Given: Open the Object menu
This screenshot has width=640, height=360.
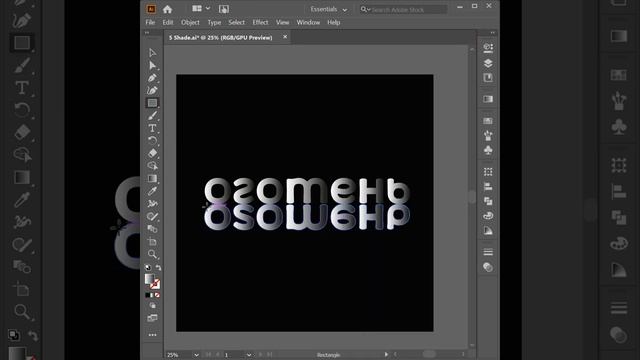Looking at the screenshot, I should [190, 22].
